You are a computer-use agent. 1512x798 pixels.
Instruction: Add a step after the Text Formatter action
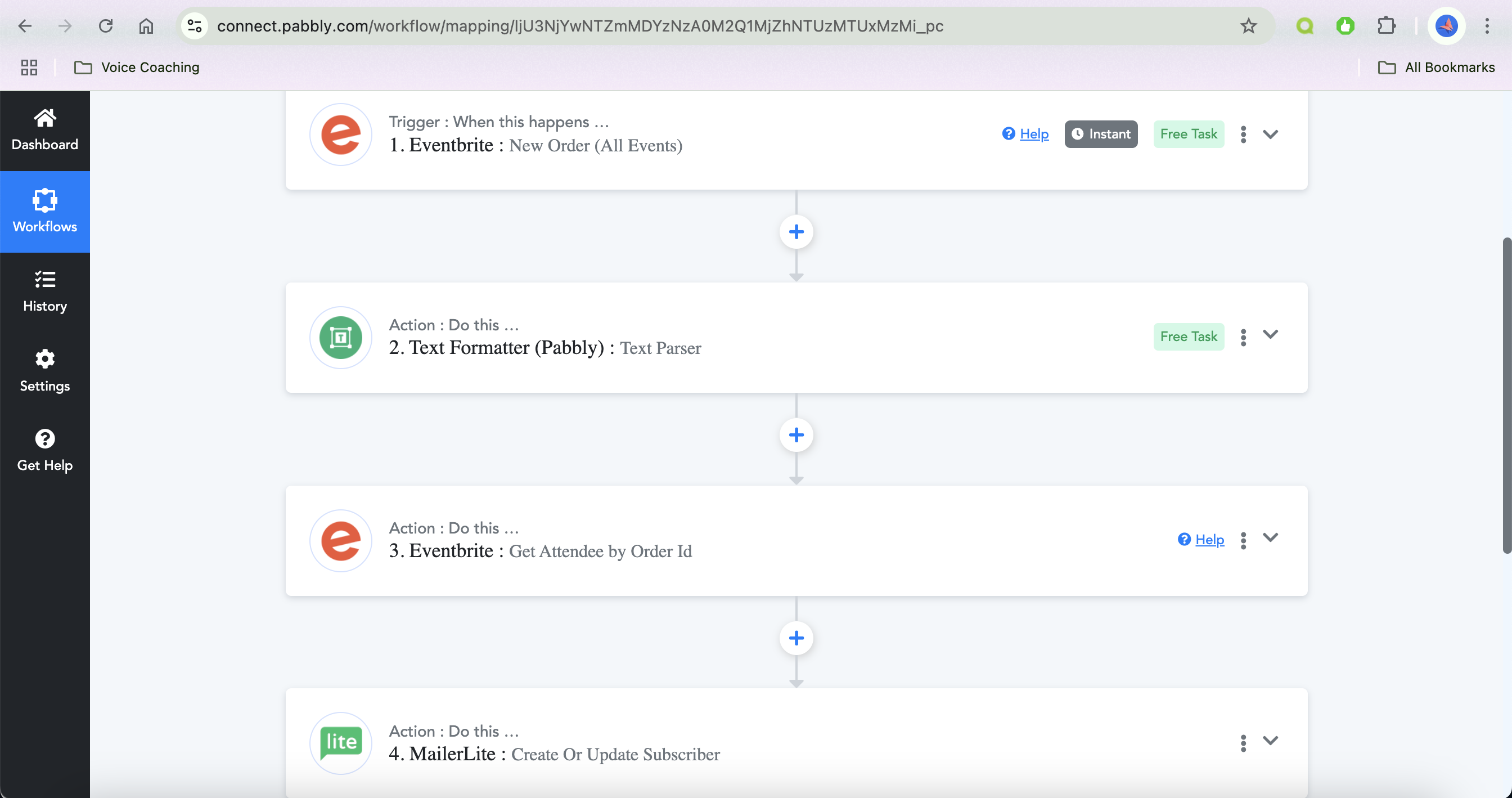796,435
